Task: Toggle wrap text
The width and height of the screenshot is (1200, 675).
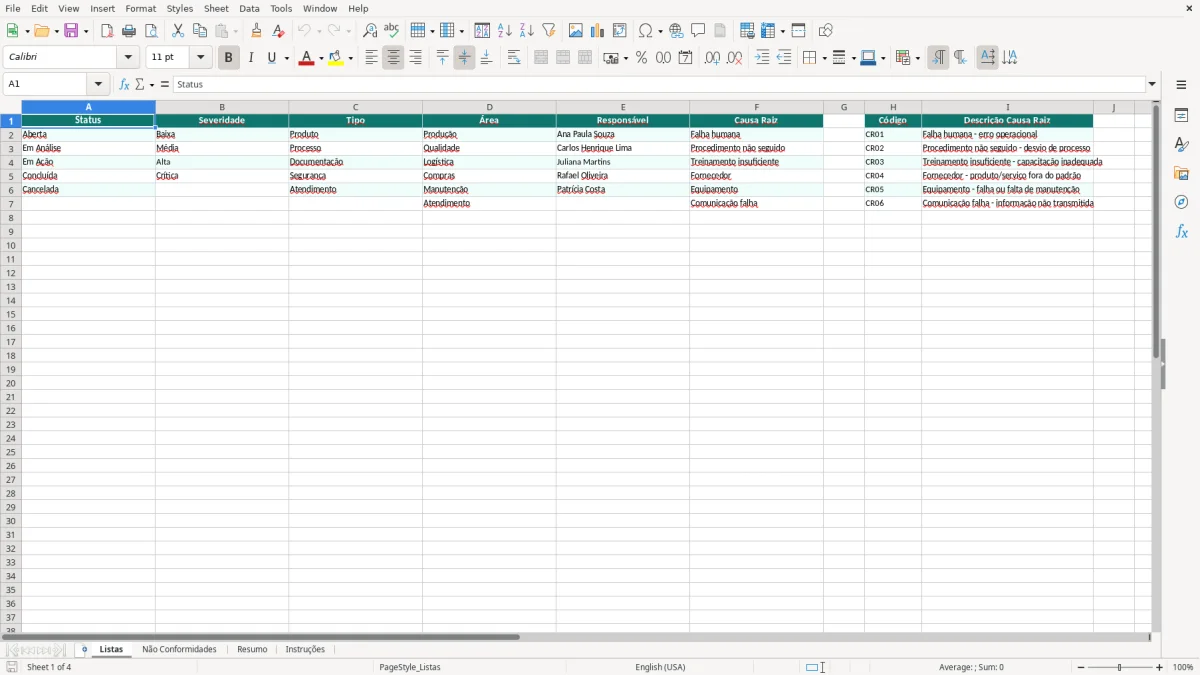Action: [x=514, y=58]
